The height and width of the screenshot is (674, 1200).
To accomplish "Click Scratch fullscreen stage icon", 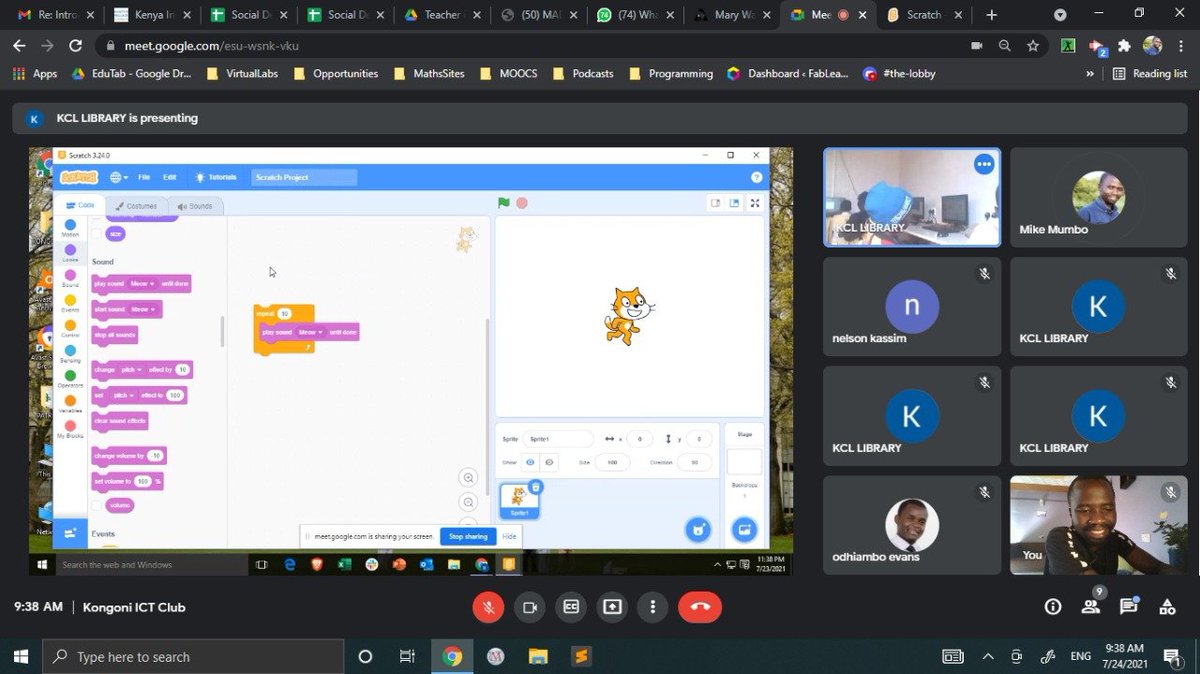I will pyautogui.click(x=755, y=203).
